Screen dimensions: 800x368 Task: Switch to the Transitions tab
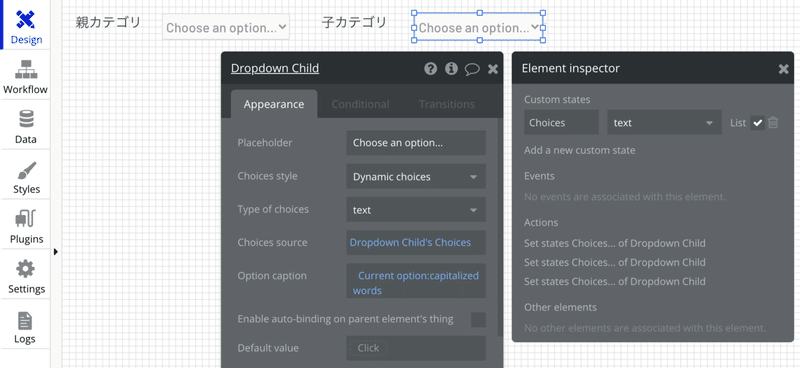pos(446,104)
